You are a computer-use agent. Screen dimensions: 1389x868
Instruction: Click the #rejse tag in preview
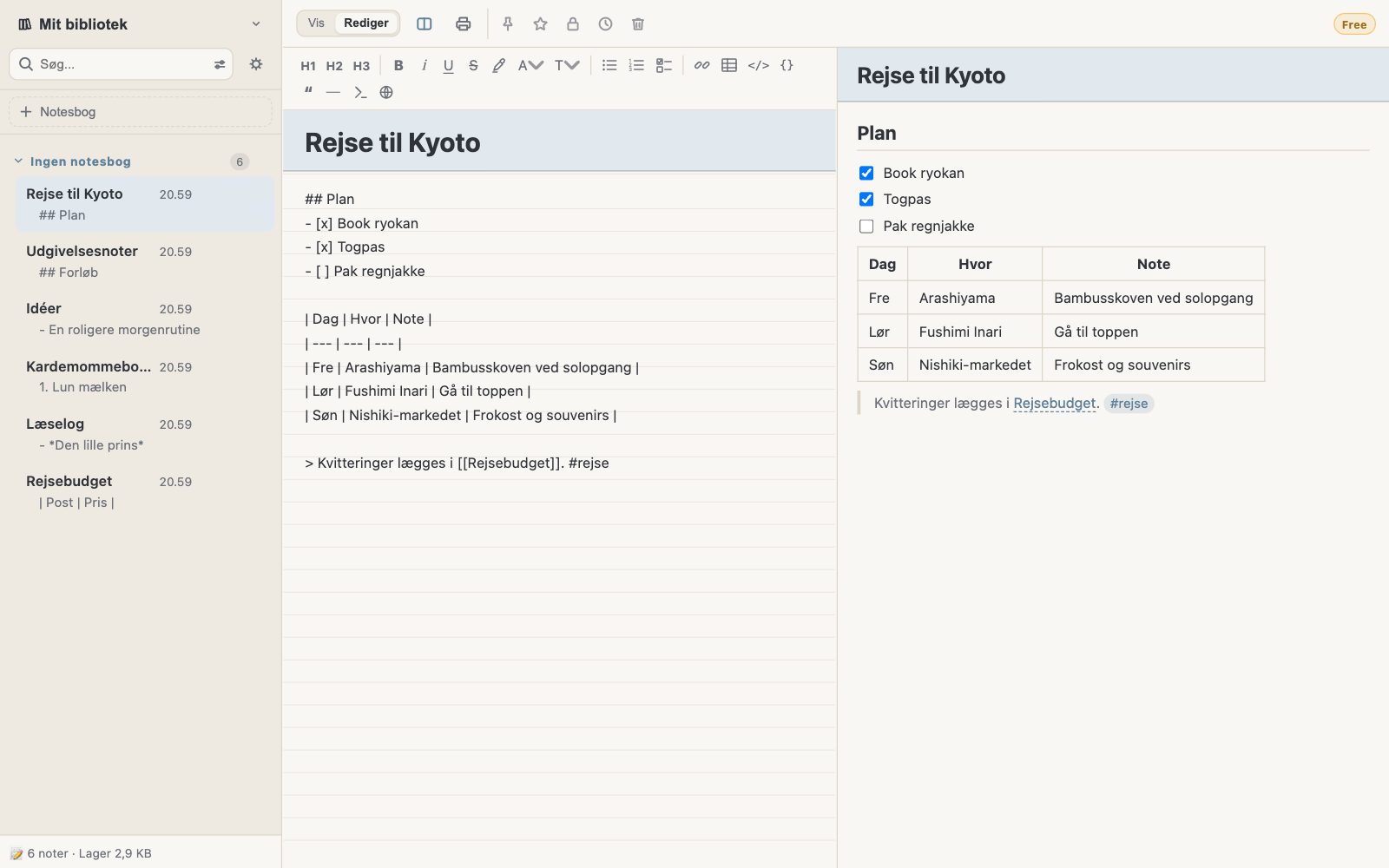1129,404
